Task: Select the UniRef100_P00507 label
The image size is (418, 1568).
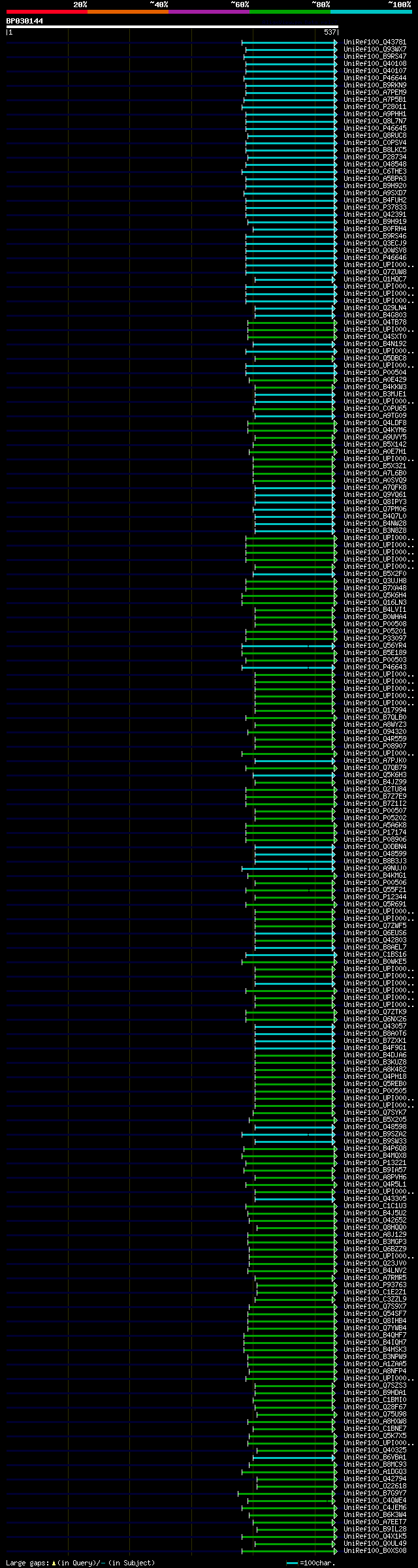Action: click(375, 811)
